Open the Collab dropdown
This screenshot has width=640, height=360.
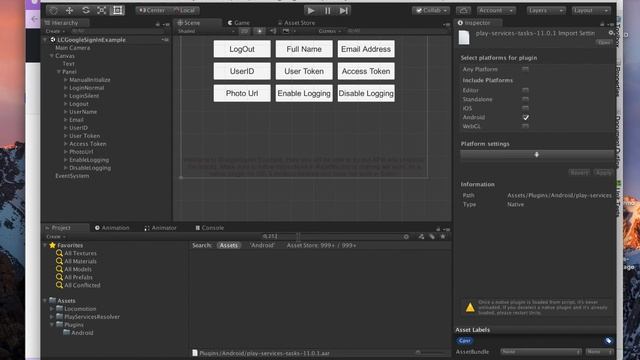[x=431, y=10]
